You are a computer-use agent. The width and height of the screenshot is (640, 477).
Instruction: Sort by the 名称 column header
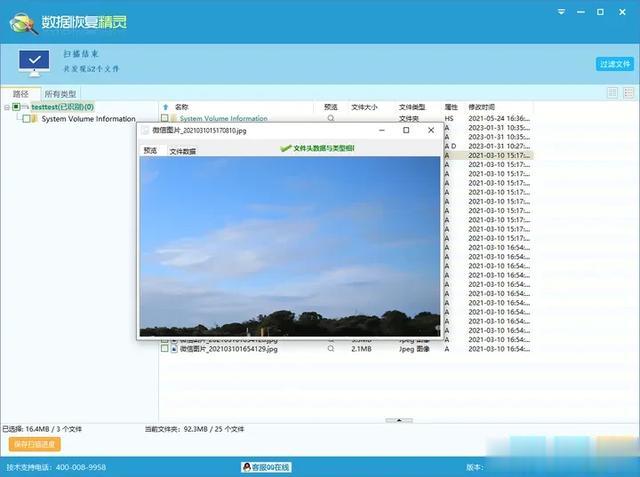click(182, 107)
